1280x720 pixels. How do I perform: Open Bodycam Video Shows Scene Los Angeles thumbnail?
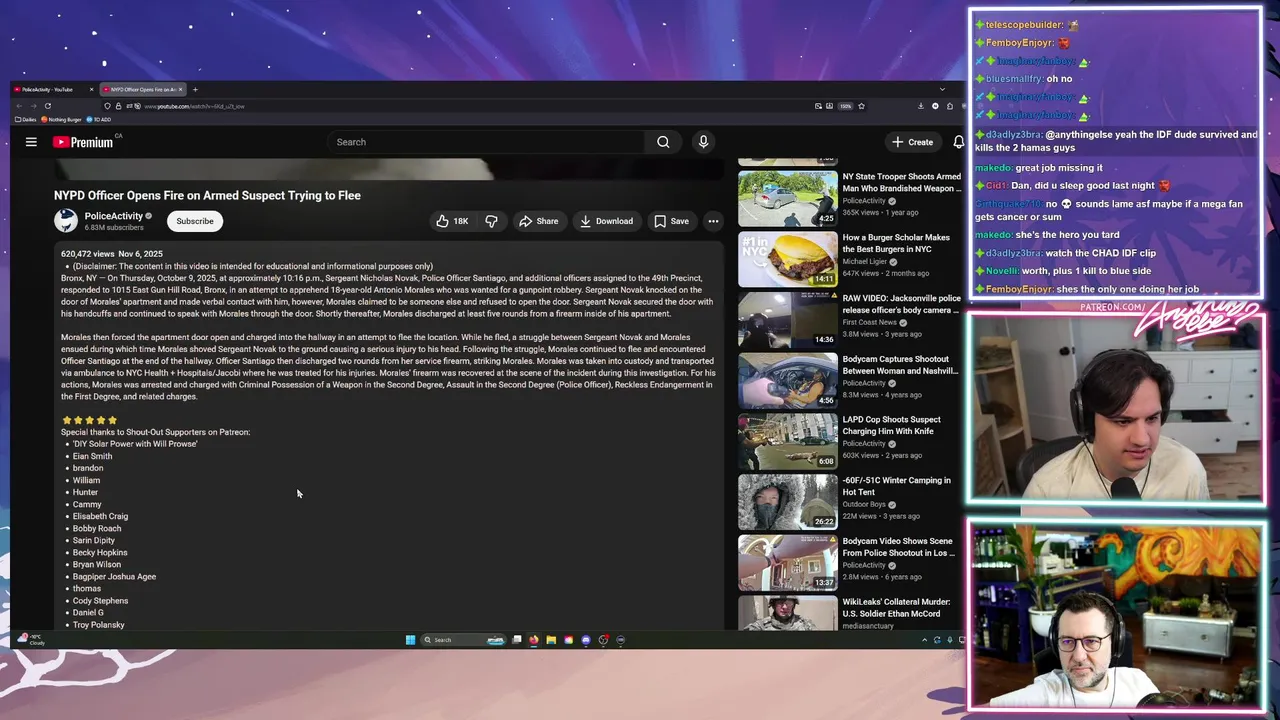788,562
